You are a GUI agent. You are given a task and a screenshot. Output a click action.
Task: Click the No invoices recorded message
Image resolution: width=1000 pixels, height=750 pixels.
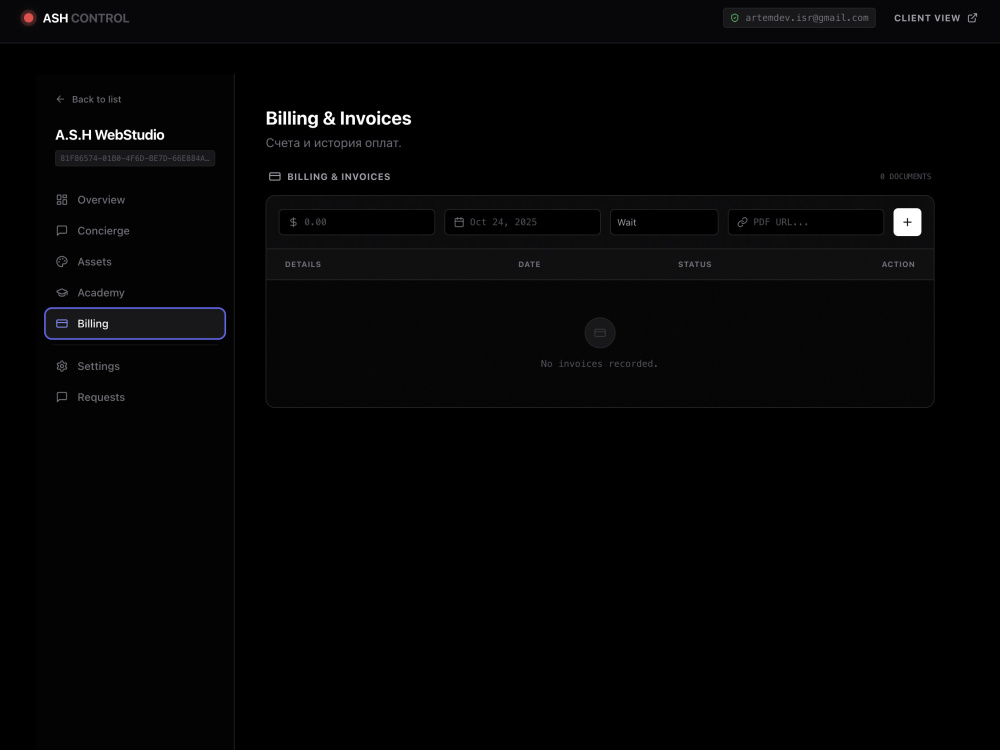pos(599,364)
